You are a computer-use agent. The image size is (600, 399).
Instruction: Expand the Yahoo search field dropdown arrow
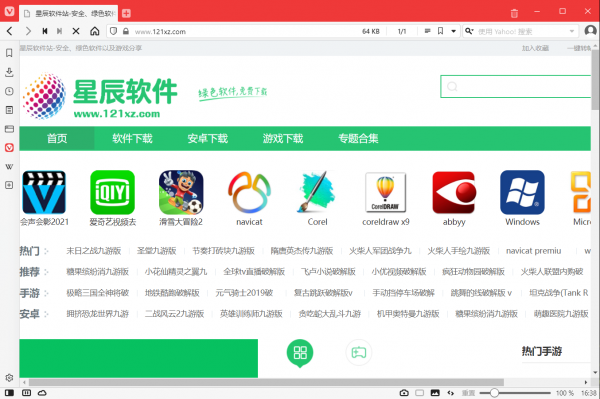572,31
